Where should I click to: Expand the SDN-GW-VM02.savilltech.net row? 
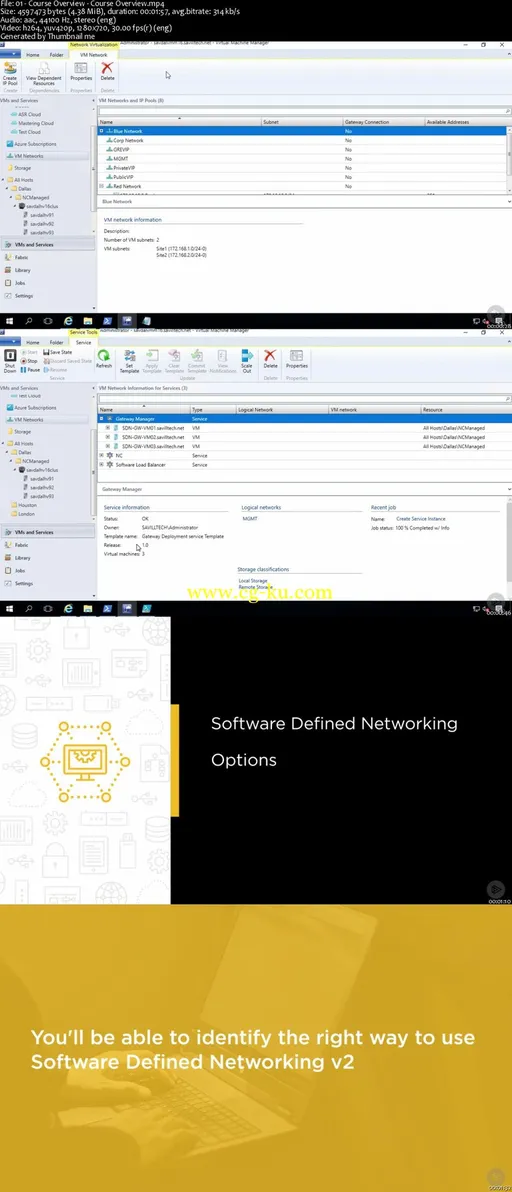tap(107, 437)
